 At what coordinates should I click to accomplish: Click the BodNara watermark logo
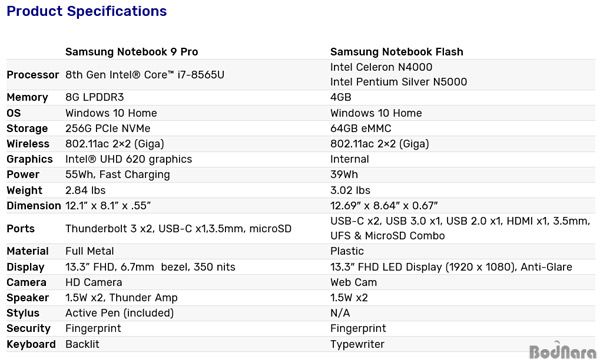[562, 351]
